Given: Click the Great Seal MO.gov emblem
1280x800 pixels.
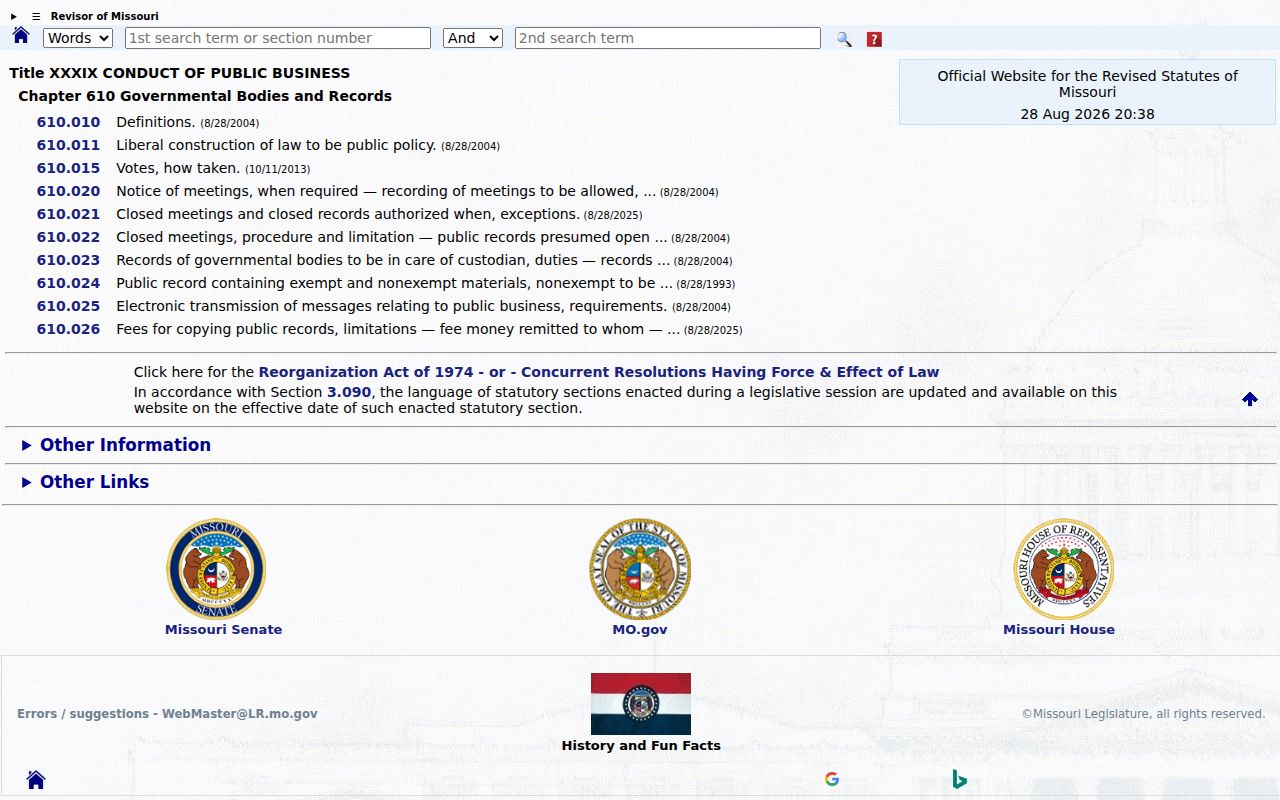Looking at the screenshot, I should tap(640, 569).
